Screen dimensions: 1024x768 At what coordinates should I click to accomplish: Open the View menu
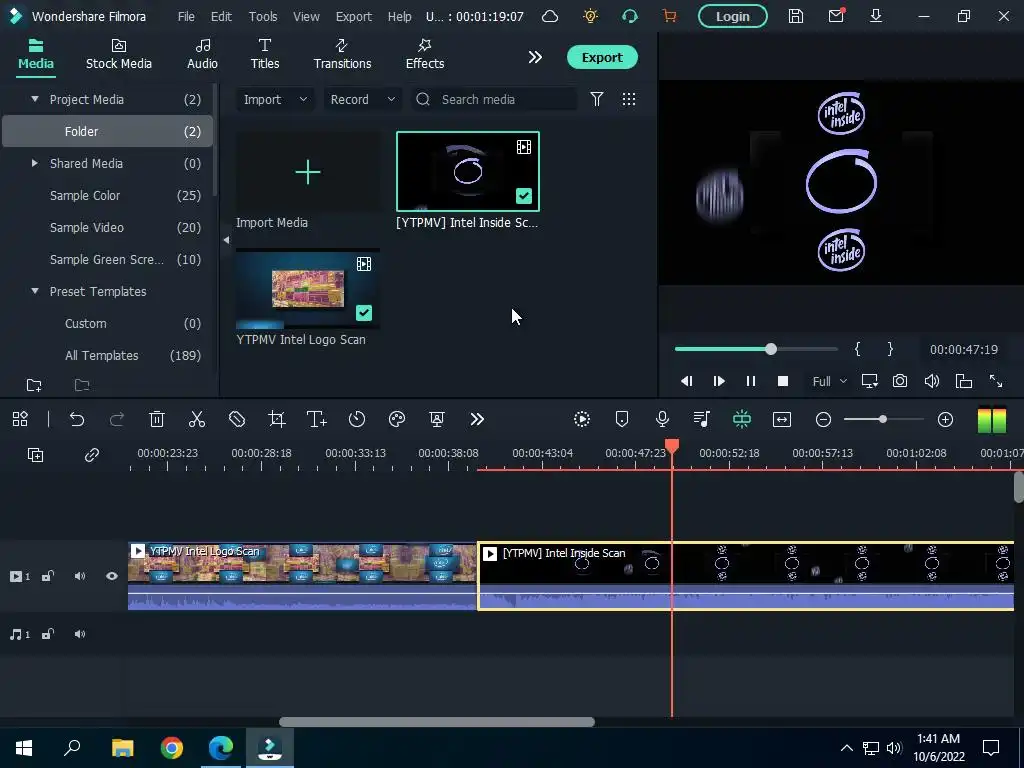pyautogui.click(x=306, y=16)
